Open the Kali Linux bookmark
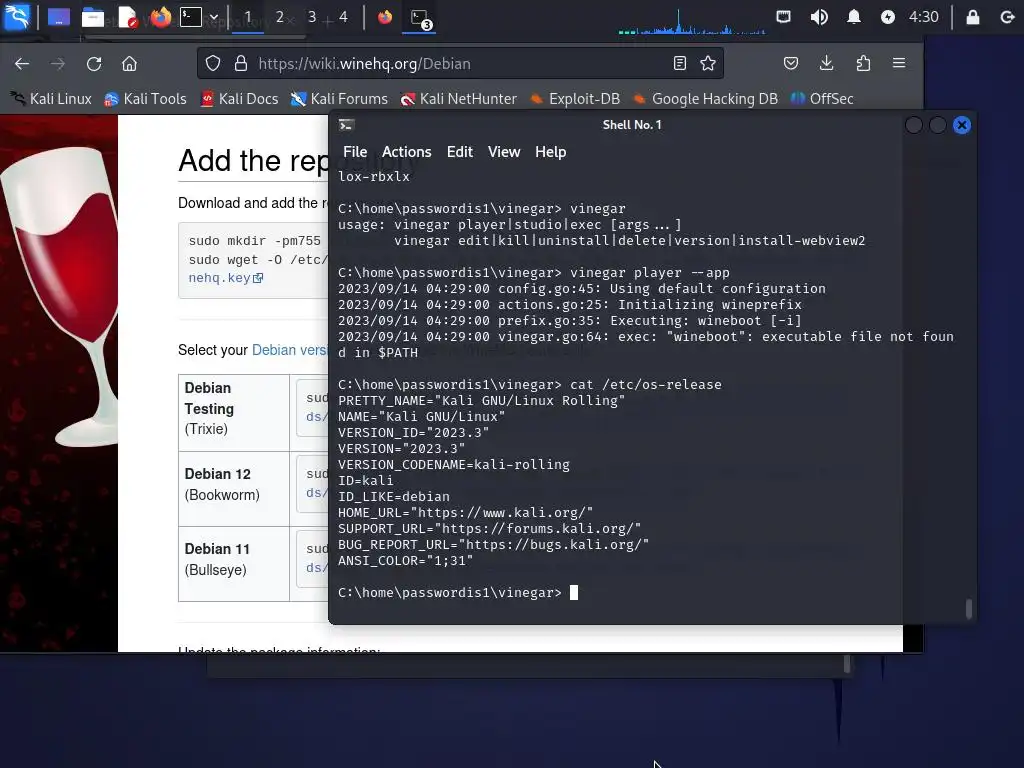Image resolution: width=1024 pixels, height=768 pixels. click(51, 99)
